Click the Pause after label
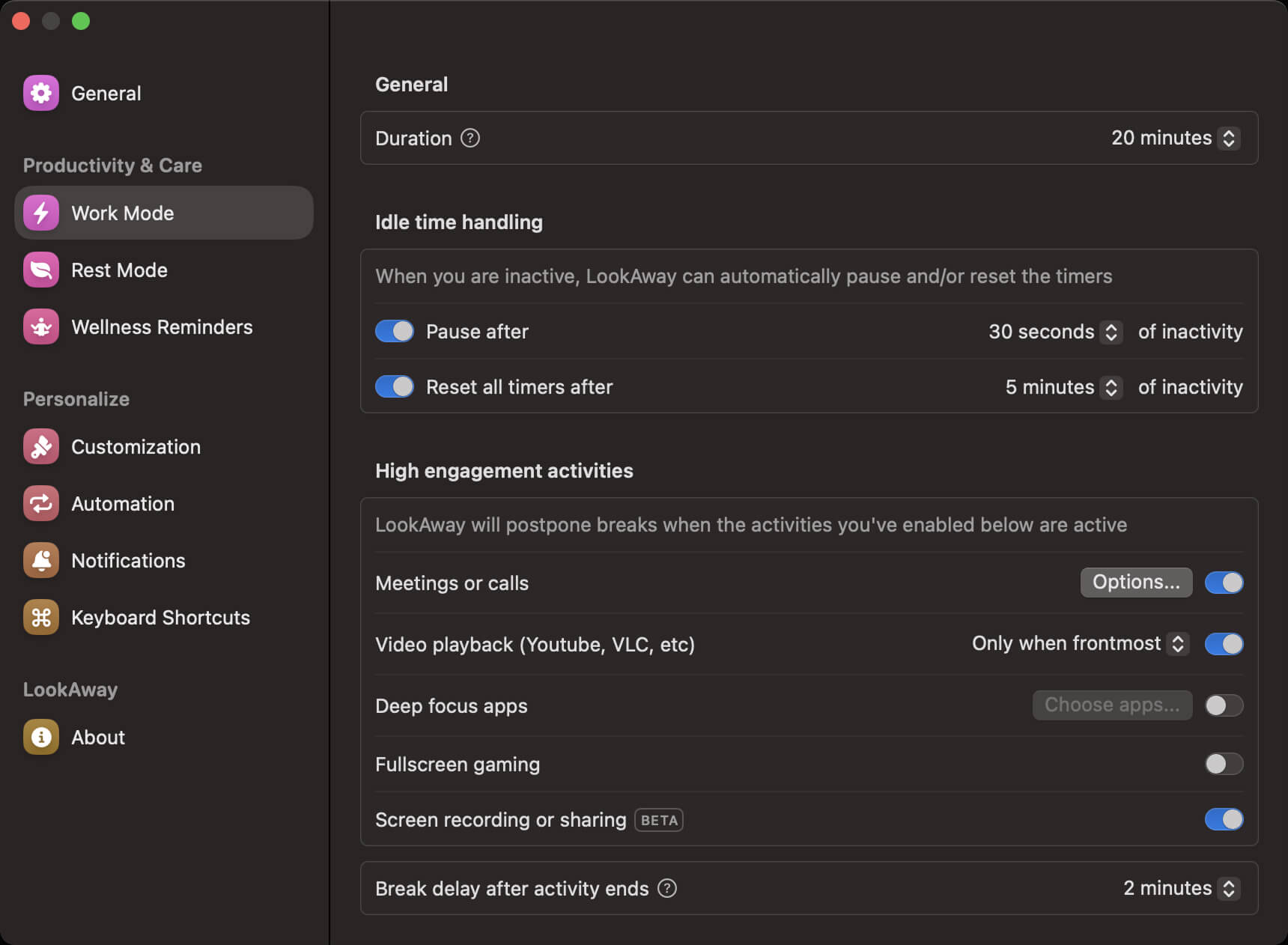Screen dimensions: 1288x945 click(x=477, y=331)
